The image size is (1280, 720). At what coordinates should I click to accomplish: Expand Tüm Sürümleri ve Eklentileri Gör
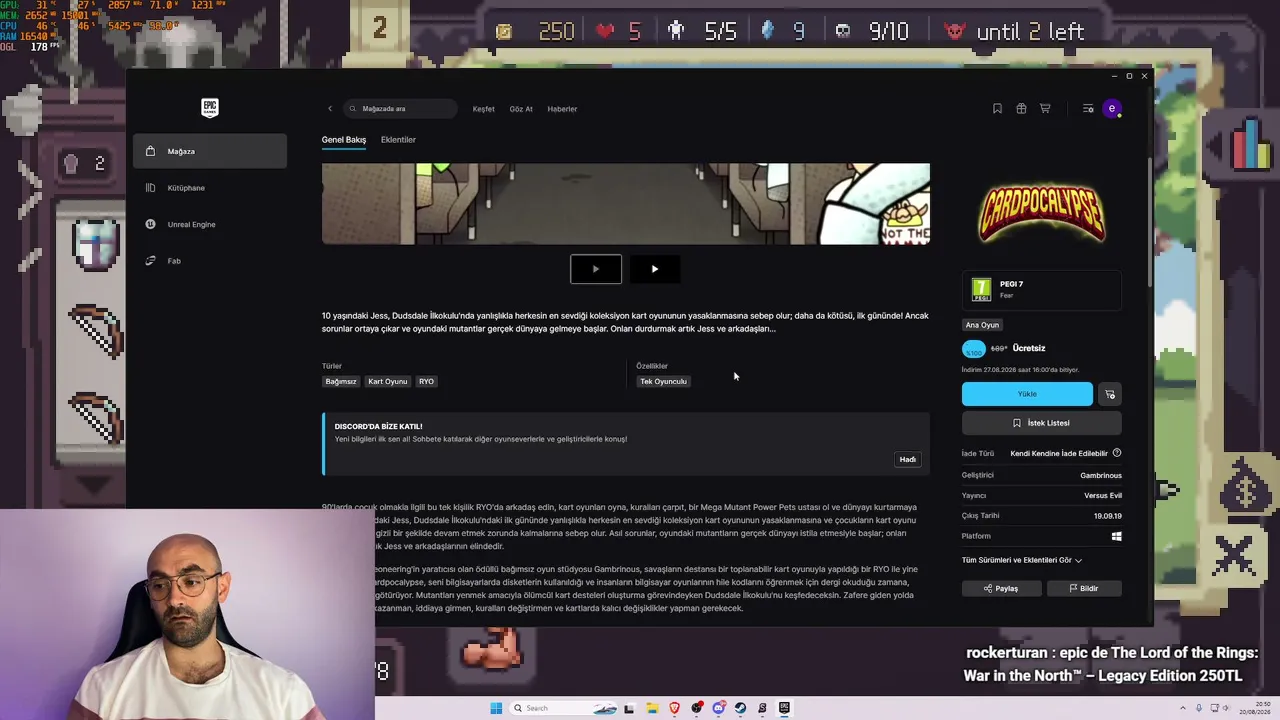(1022, 560)
